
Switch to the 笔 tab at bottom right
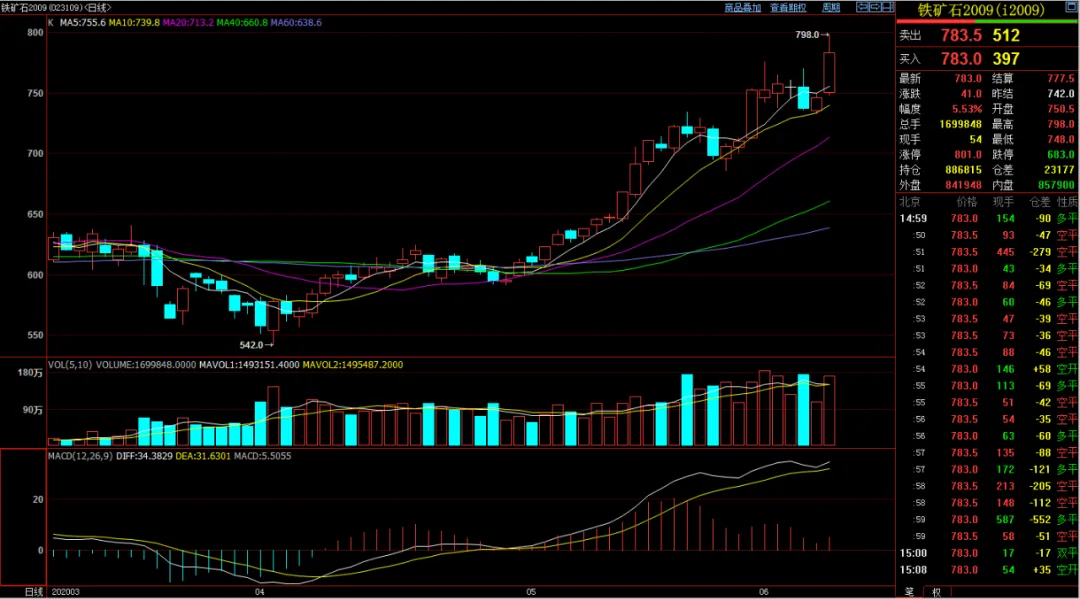pos(909,592)
